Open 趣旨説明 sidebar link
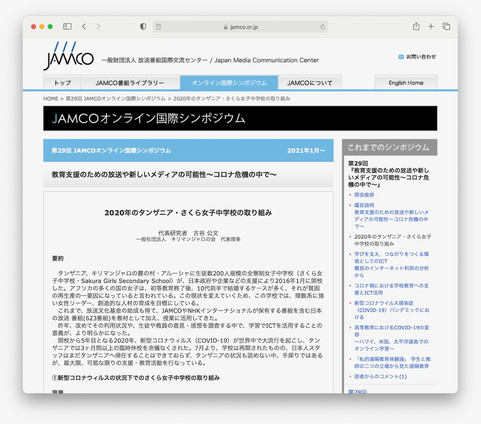 (364, 205)
